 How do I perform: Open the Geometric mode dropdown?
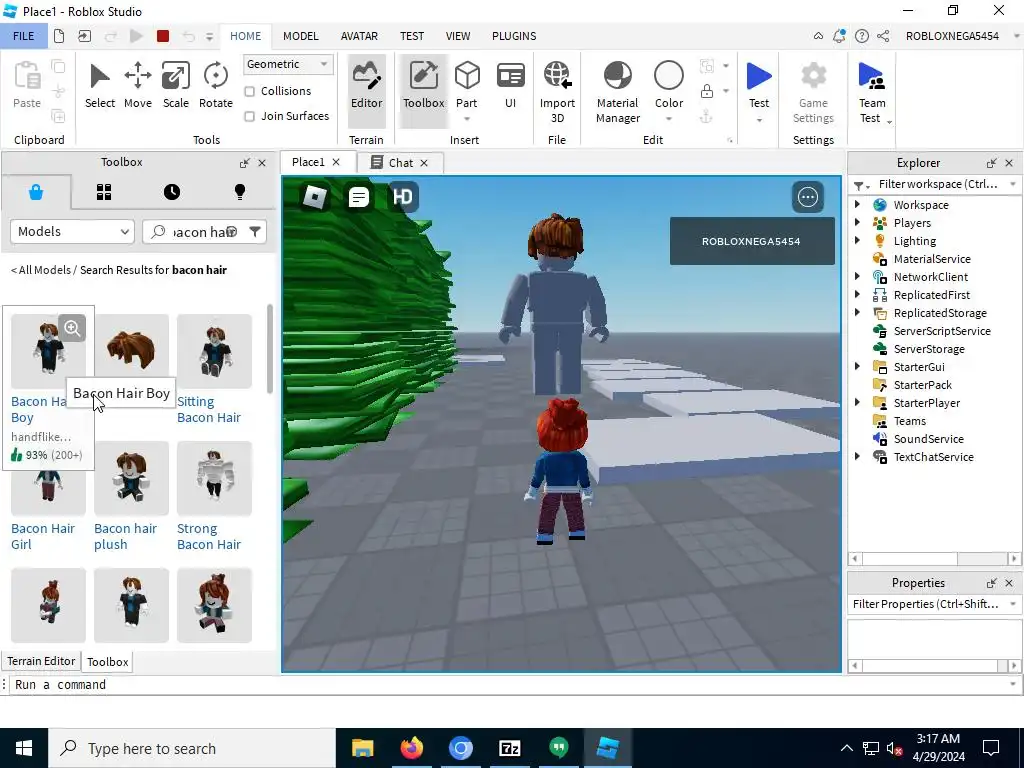[x=287, y=64]
